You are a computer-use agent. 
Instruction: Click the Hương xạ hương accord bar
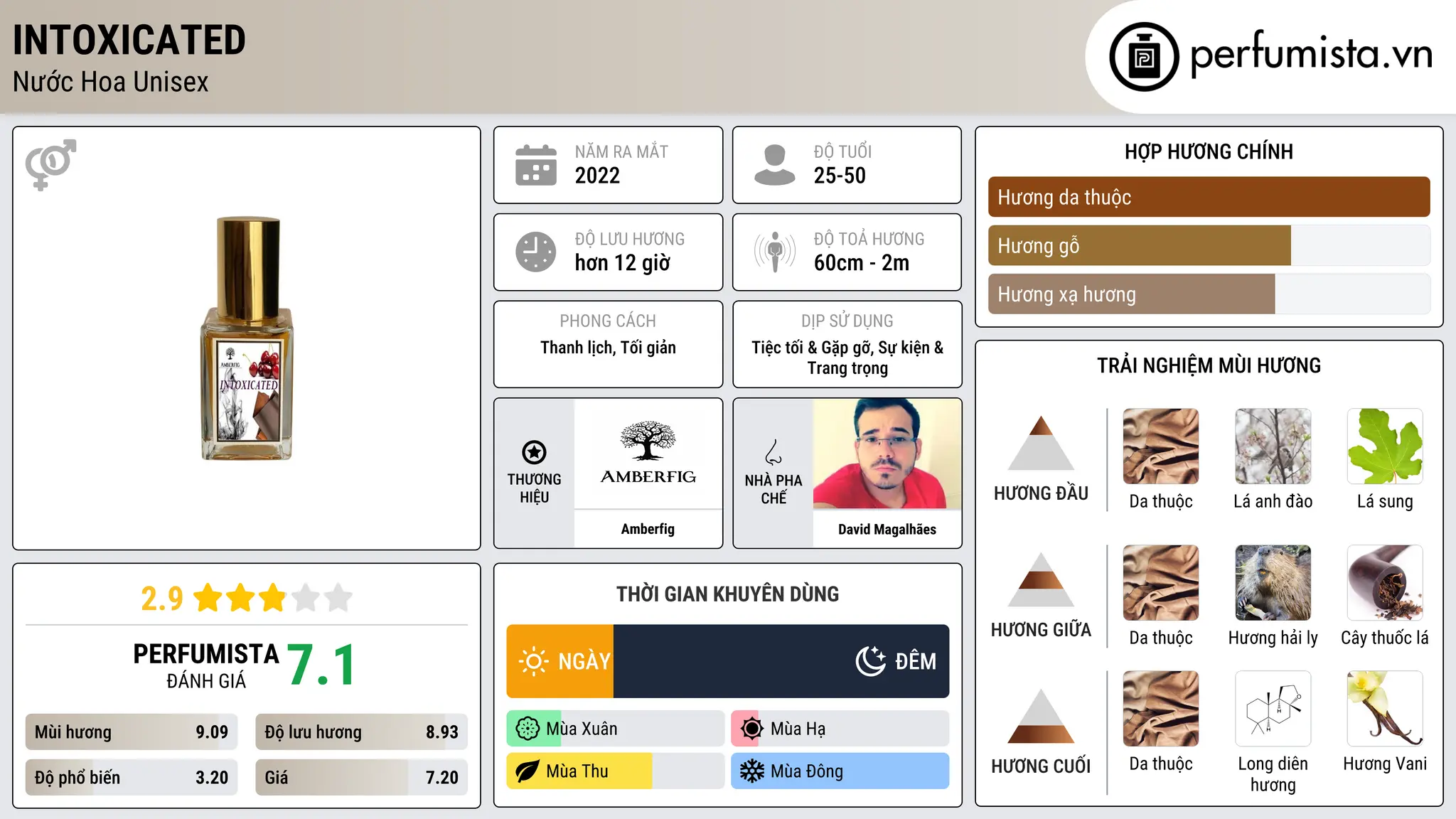coord(1209,294)
